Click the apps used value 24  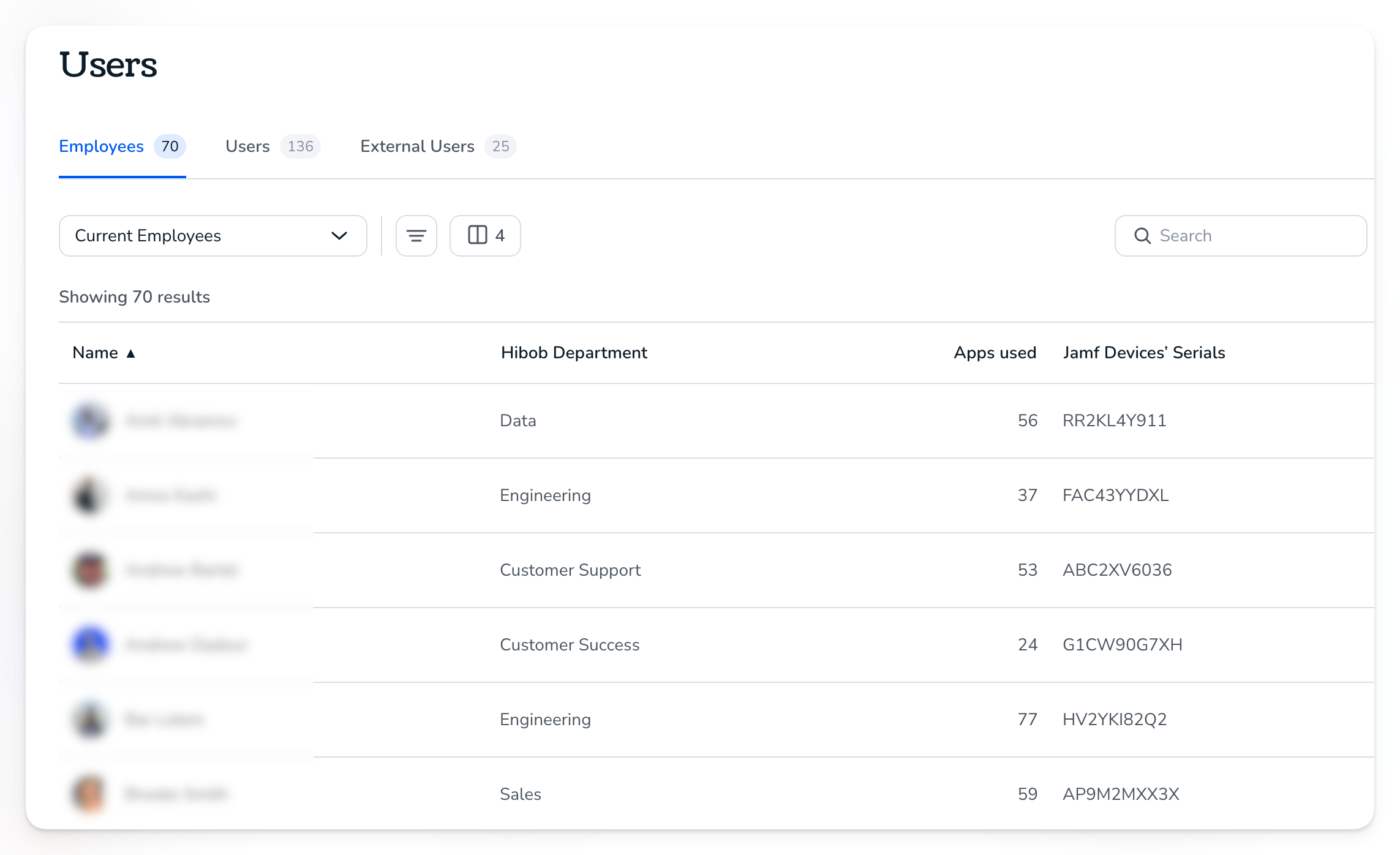pos(1028,645)
